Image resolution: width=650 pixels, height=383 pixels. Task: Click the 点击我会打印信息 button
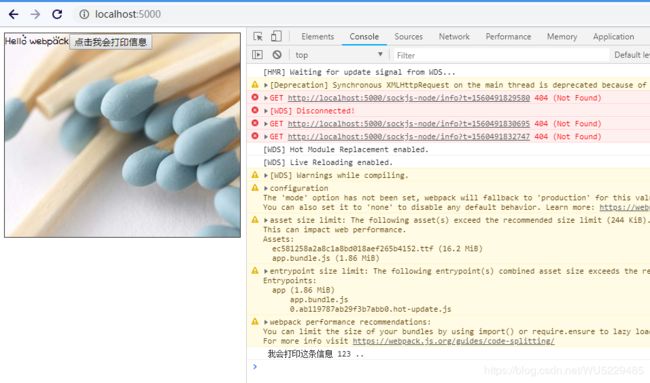click(110, 42)
